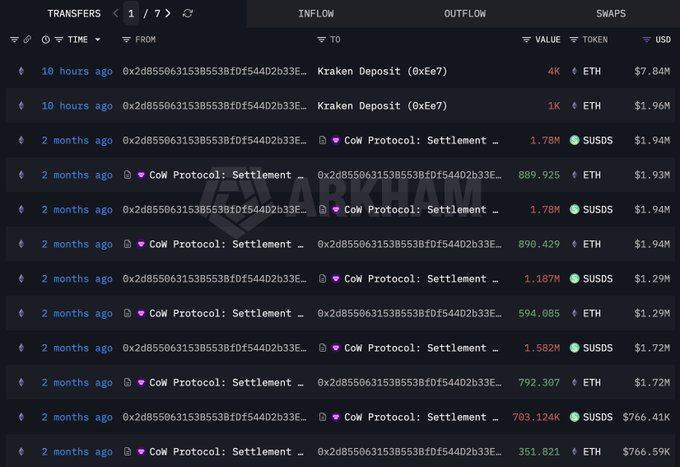Select the value 890.429
This screenshot has width=680, height=467.
pyautogui.click(x=539, y=244)
